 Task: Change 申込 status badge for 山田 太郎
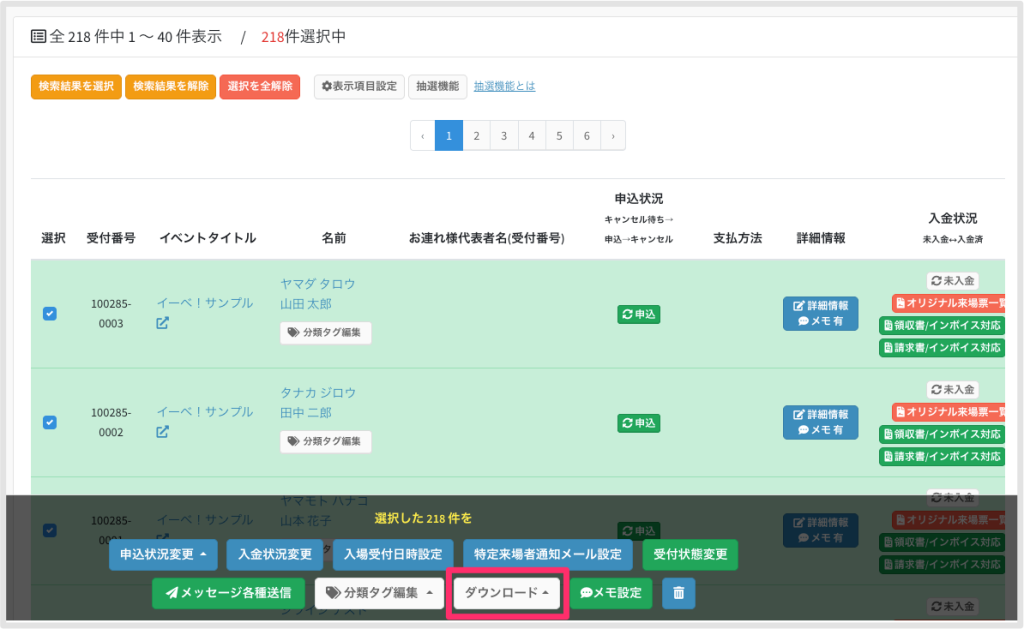tap(639, 314)
